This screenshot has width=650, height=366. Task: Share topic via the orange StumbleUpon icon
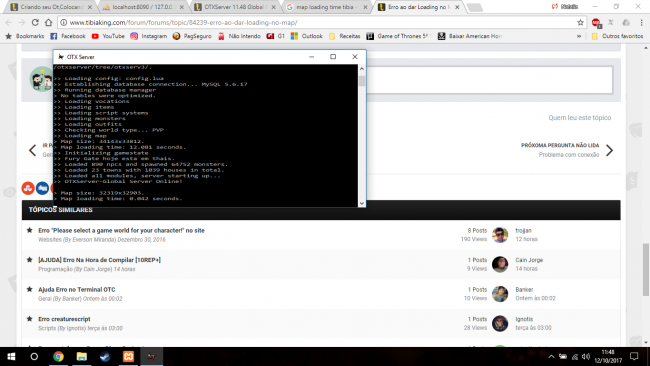pyautogui.click(x=28, y=188)
